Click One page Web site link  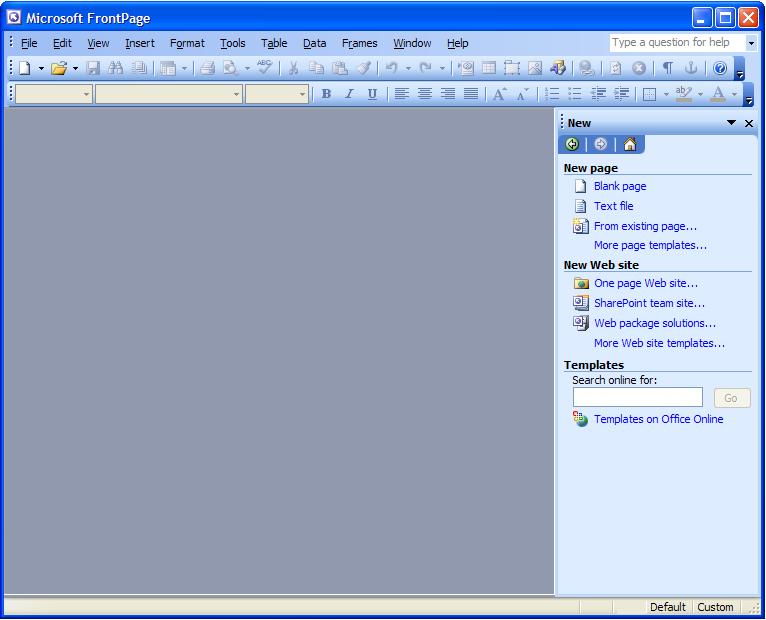pyautogui.click(x=646, y=283)
